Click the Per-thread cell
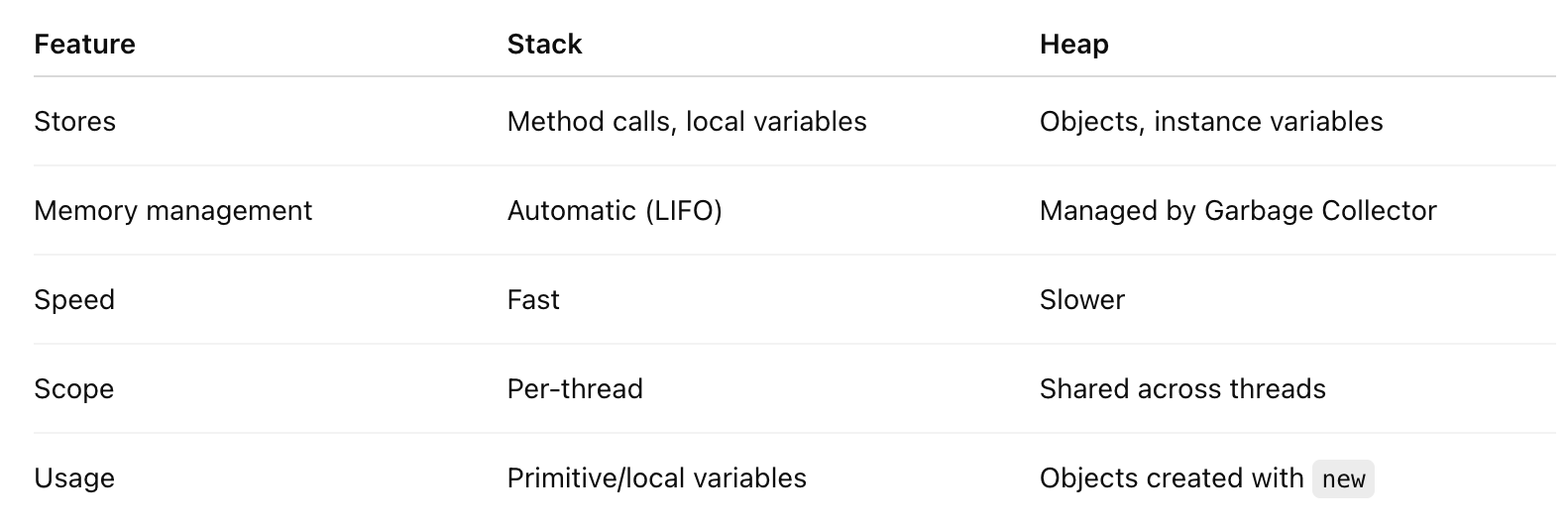This screenshot has height=527, width=1568. pyautogui.click(x=575, y=389)
